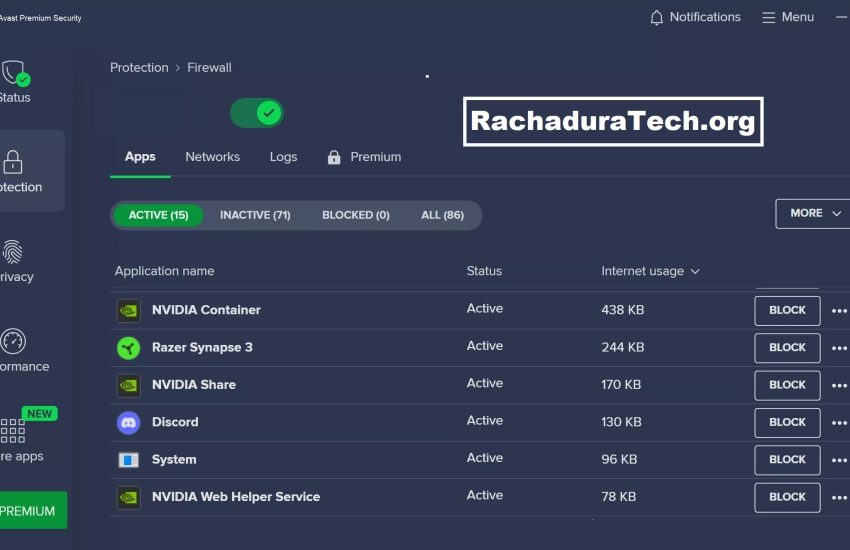This screenshot has height=550, width=850.
Task: Open more options for NVIDIA Web Helper Service
Action: click(839, 498)
